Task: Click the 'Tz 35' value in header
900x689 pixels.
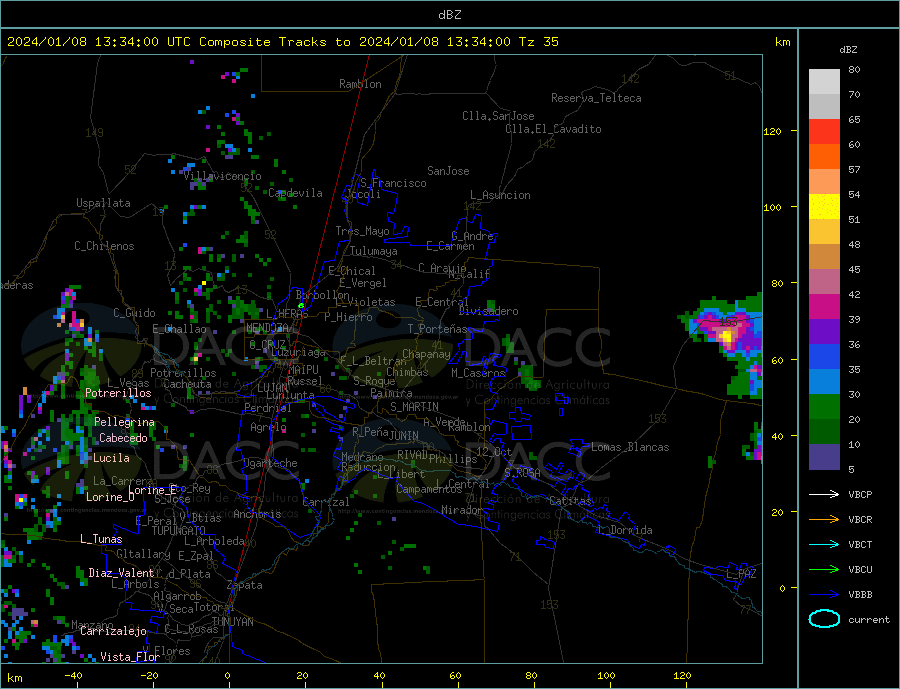Action: [539, 42]
